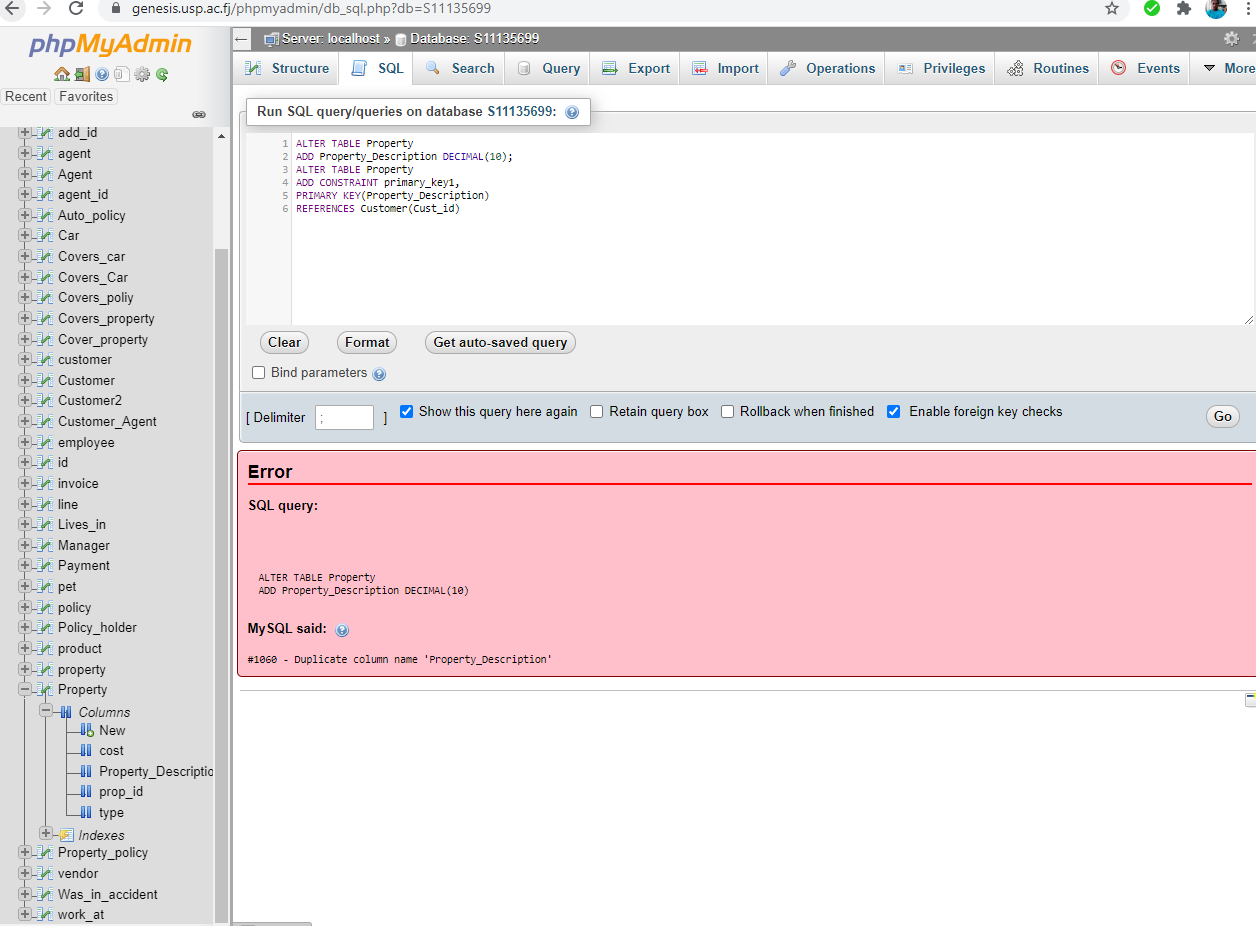Open the browser extensions puzzle icon
The image size is (1256, 926).
point(1184,8)
